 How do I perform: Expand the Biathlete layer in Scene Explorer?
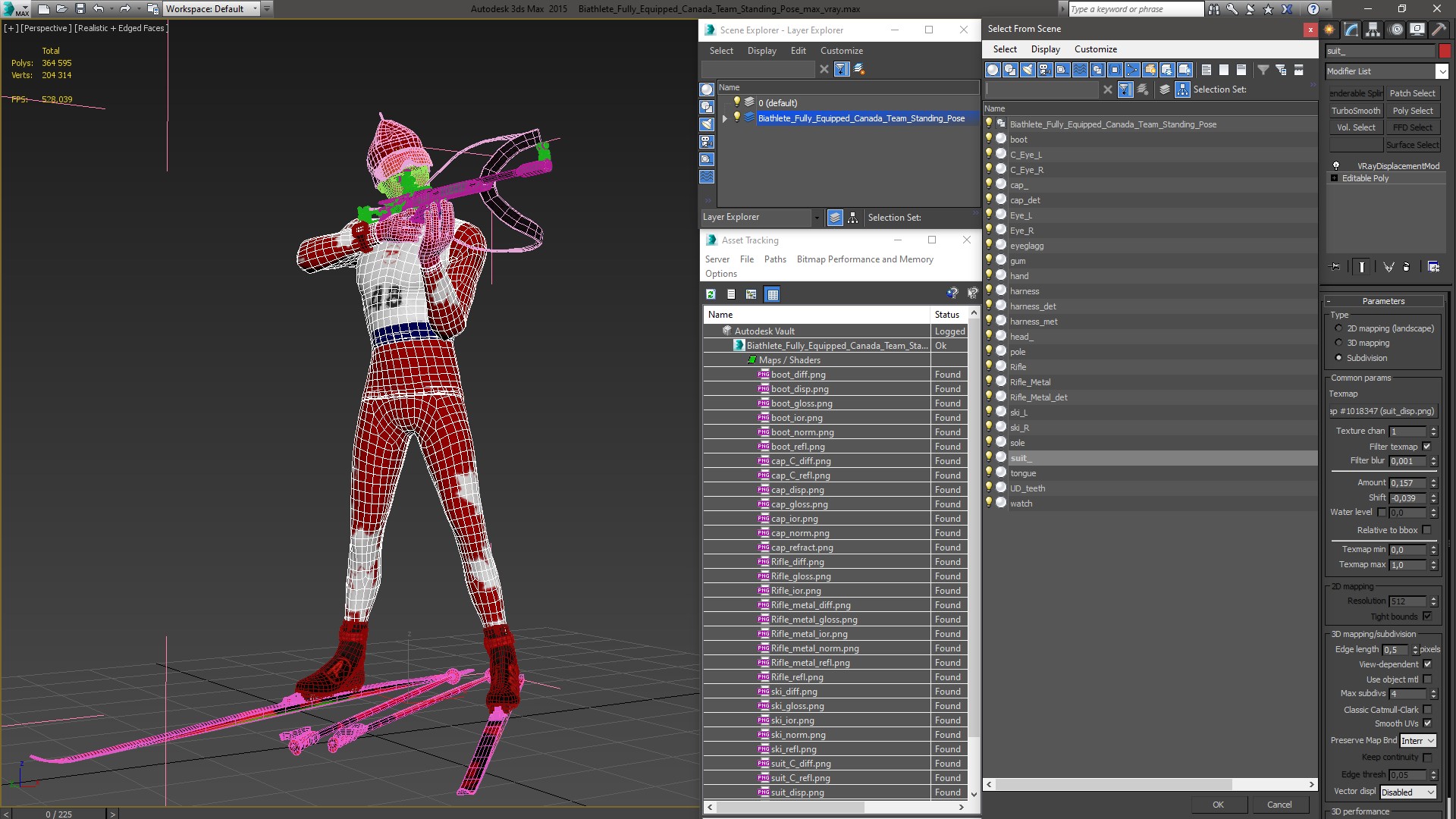tap(725, 118)
